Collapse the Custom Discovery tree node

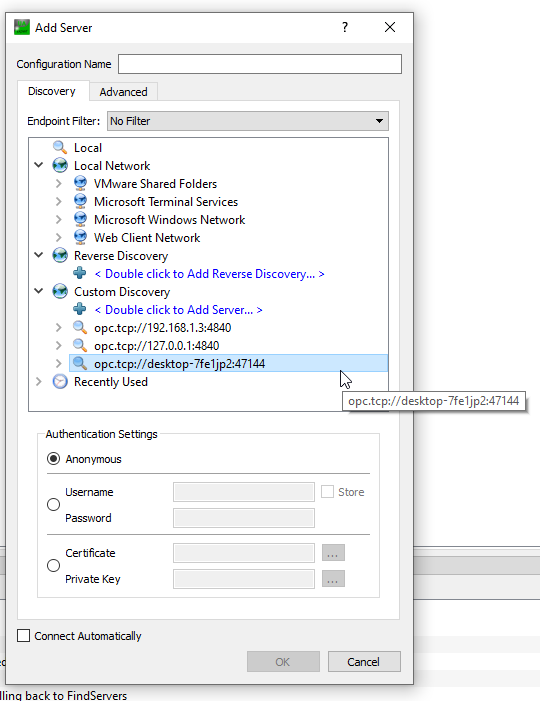[x=39, y=291]
